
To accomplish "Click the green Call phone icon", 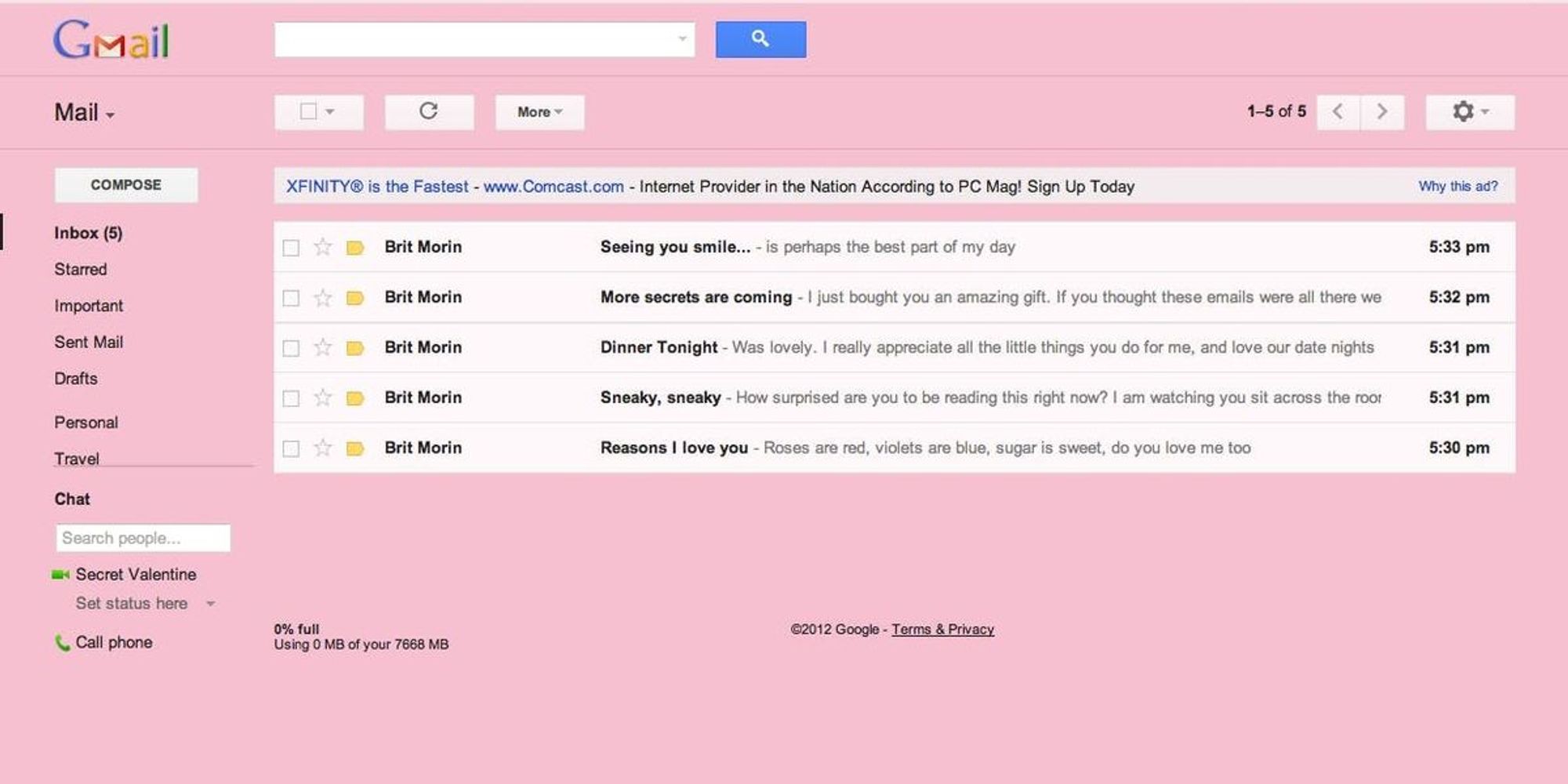I will pos(62,643).
